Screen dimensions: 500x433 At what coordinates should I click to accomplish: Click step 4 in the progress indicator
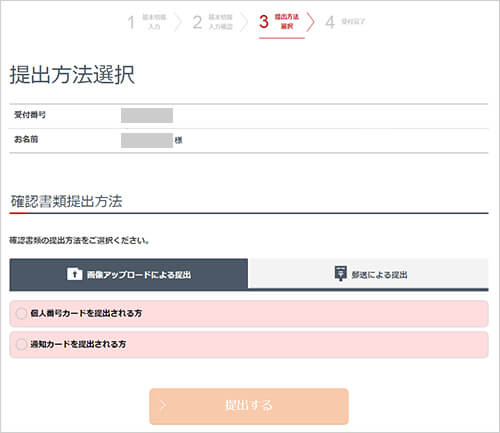(345, 22)
